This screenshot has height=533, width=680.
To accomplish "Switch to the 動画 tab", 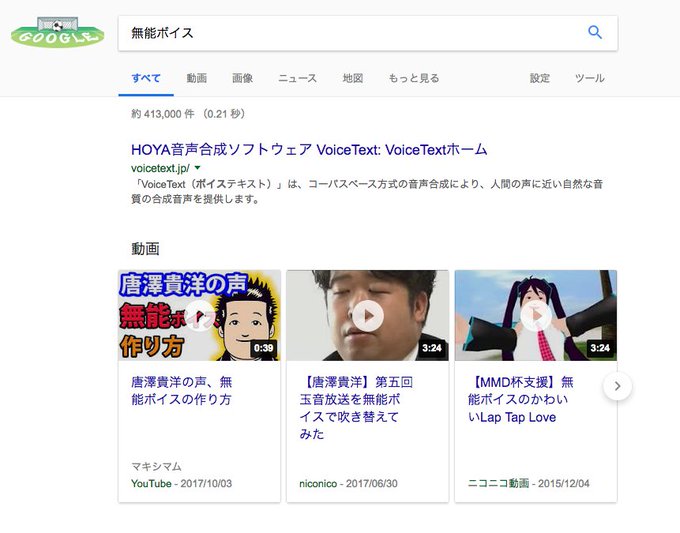I will pyautogui.click(x=196, y=78).
